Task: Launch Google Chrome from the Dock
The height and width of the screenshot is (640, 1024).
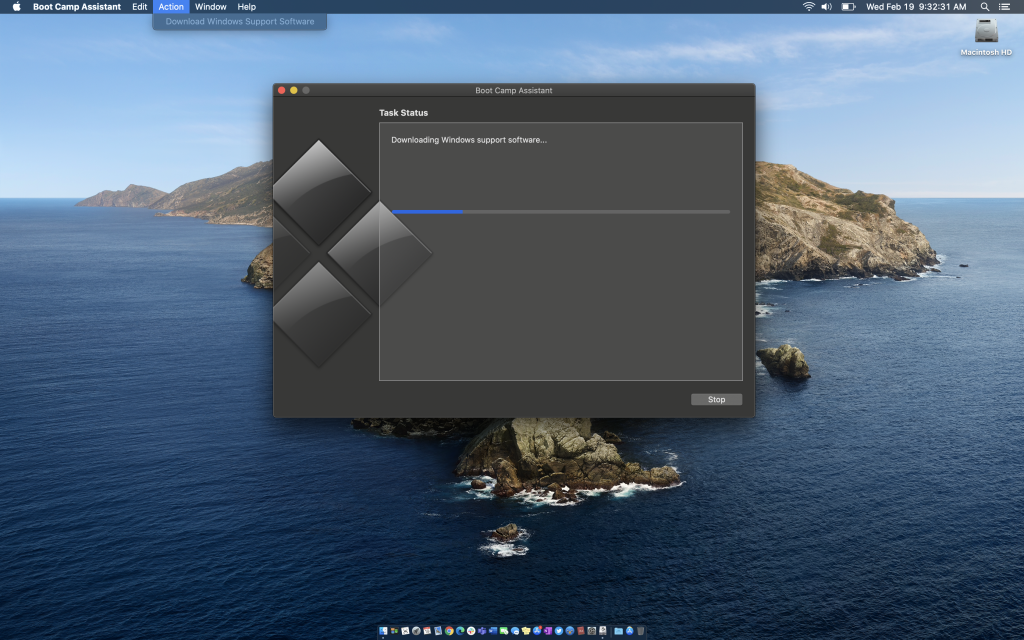Action: tap(449, 631)
